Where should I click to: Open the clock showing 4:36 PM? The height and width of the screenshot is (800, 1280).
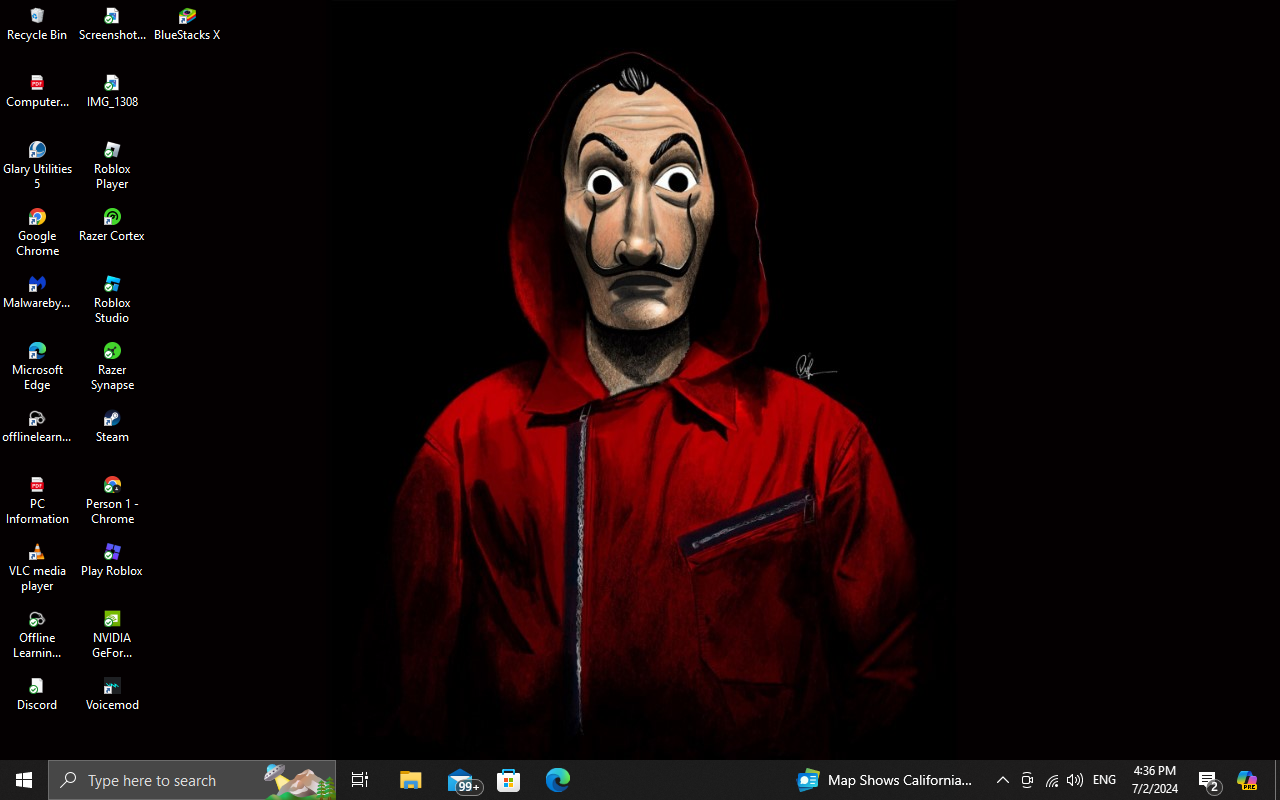(x=1155, y=780)
